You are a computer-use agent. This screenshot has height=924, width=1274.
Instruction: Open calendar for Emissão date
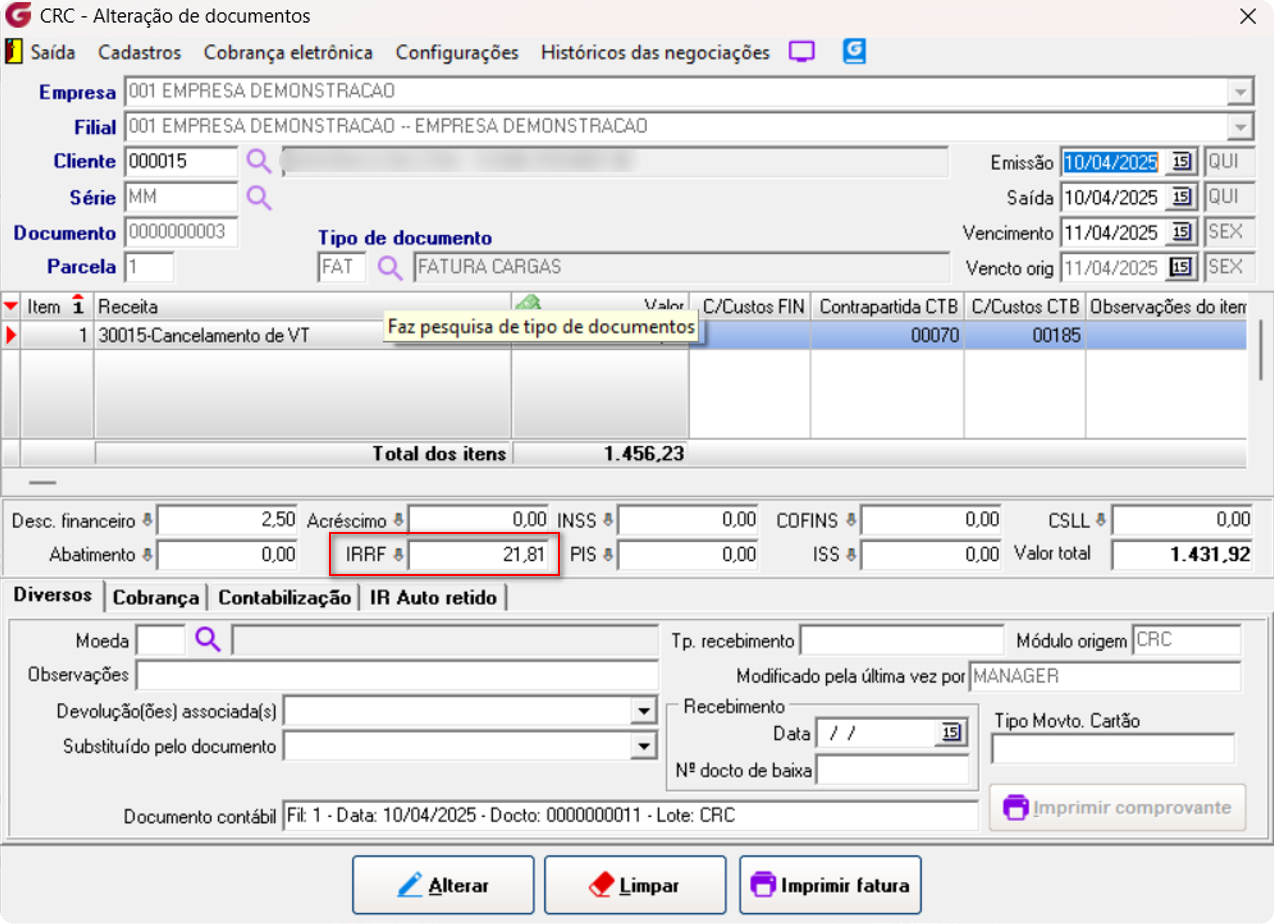tap(1182, 162)
